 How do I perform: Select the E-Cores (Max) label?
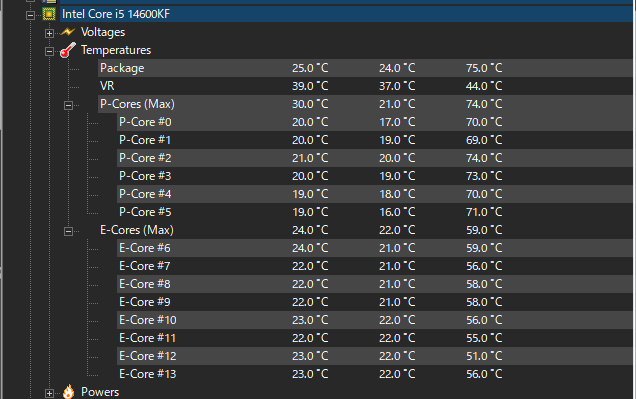[137, 230]
